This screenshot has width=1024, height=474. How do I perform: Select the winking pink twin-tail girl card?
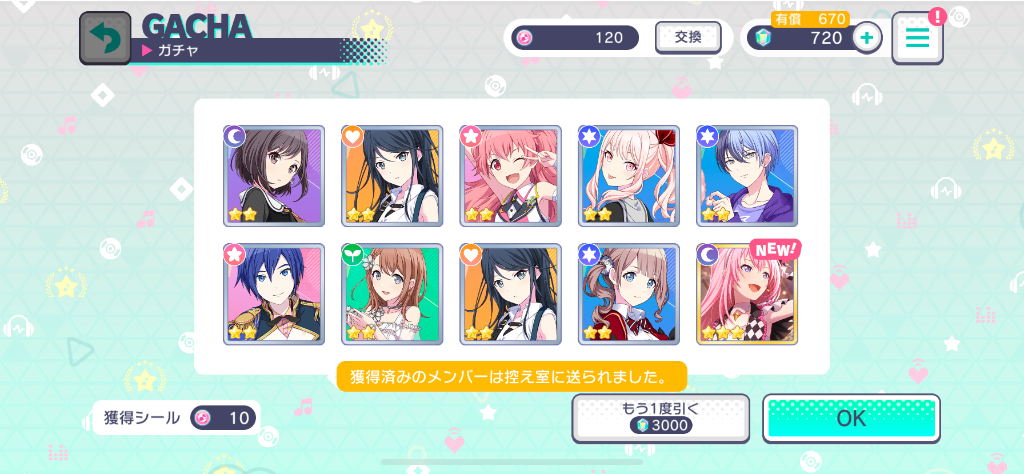click(x=511, y=176)
